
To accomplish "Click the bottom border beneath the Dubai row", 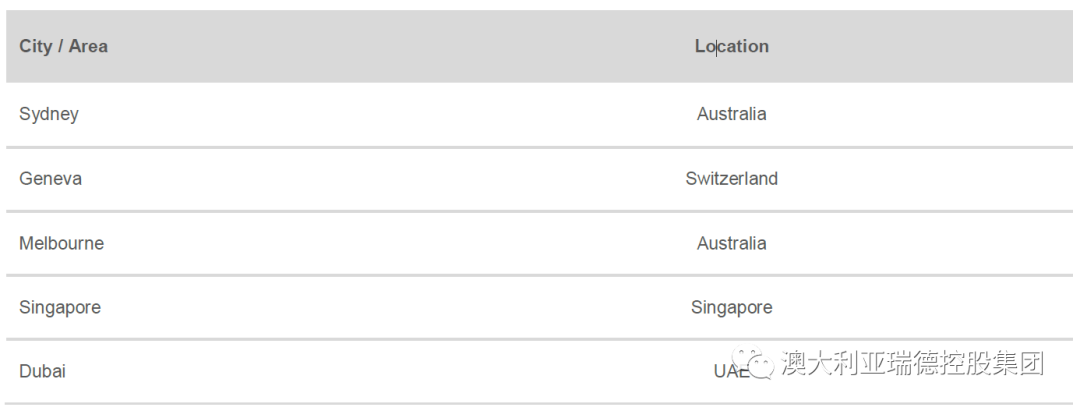I will click(540, 404).
